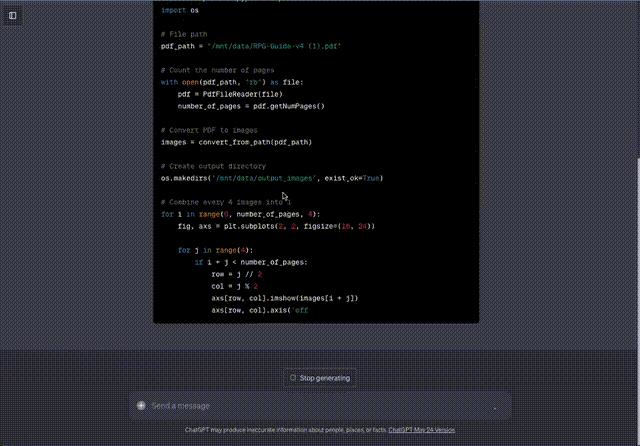The width and height of the screenshot is (640, 446).
Task: Click the '# Convert PDF to images' comment
Action: (209, 130)
